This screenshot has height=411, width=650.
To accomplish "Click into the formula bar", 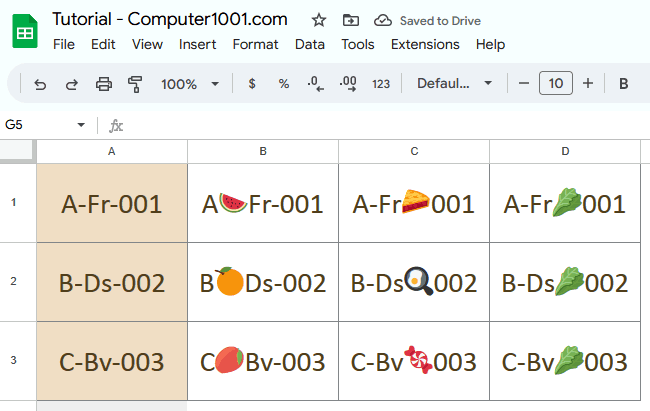I will [386, 125].
